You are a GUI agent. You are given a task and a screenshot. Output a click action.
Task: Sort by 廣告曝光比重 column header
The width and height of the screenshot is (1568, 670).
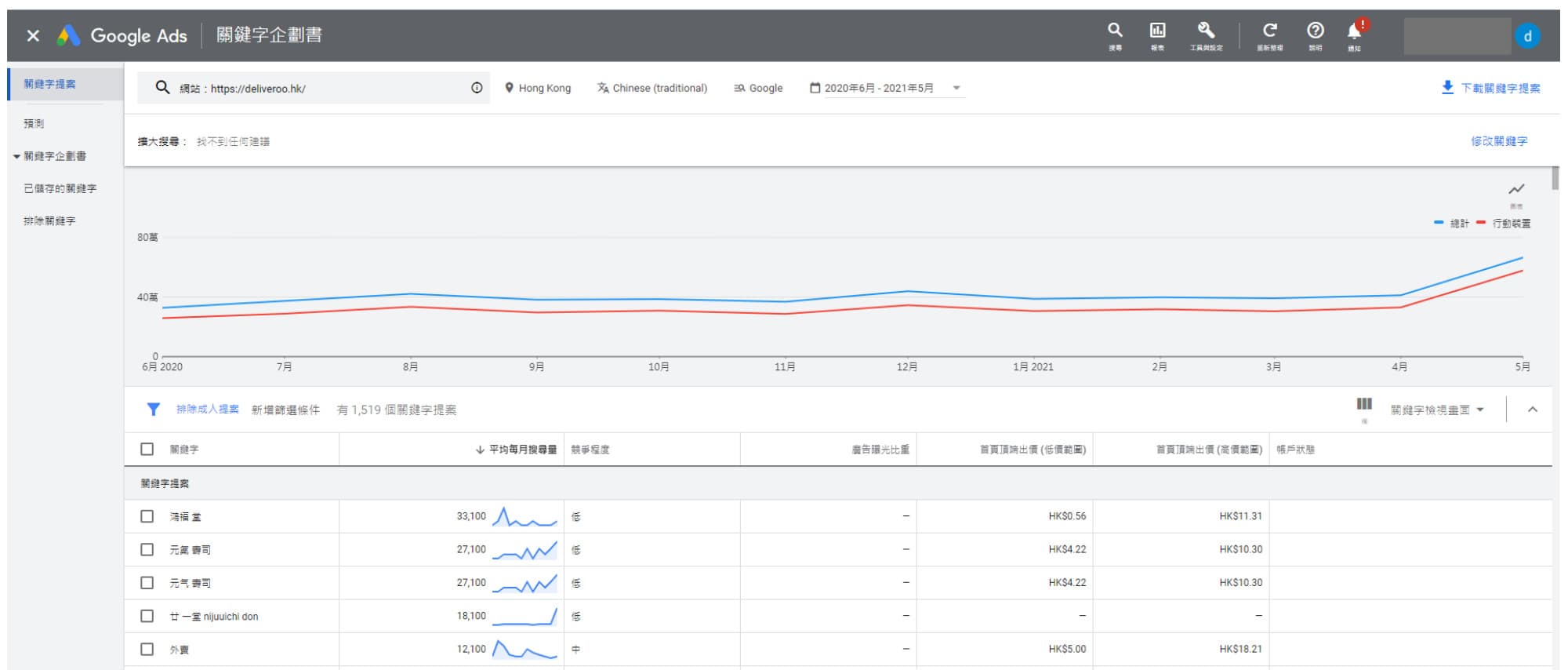click(x=880, y=450)
